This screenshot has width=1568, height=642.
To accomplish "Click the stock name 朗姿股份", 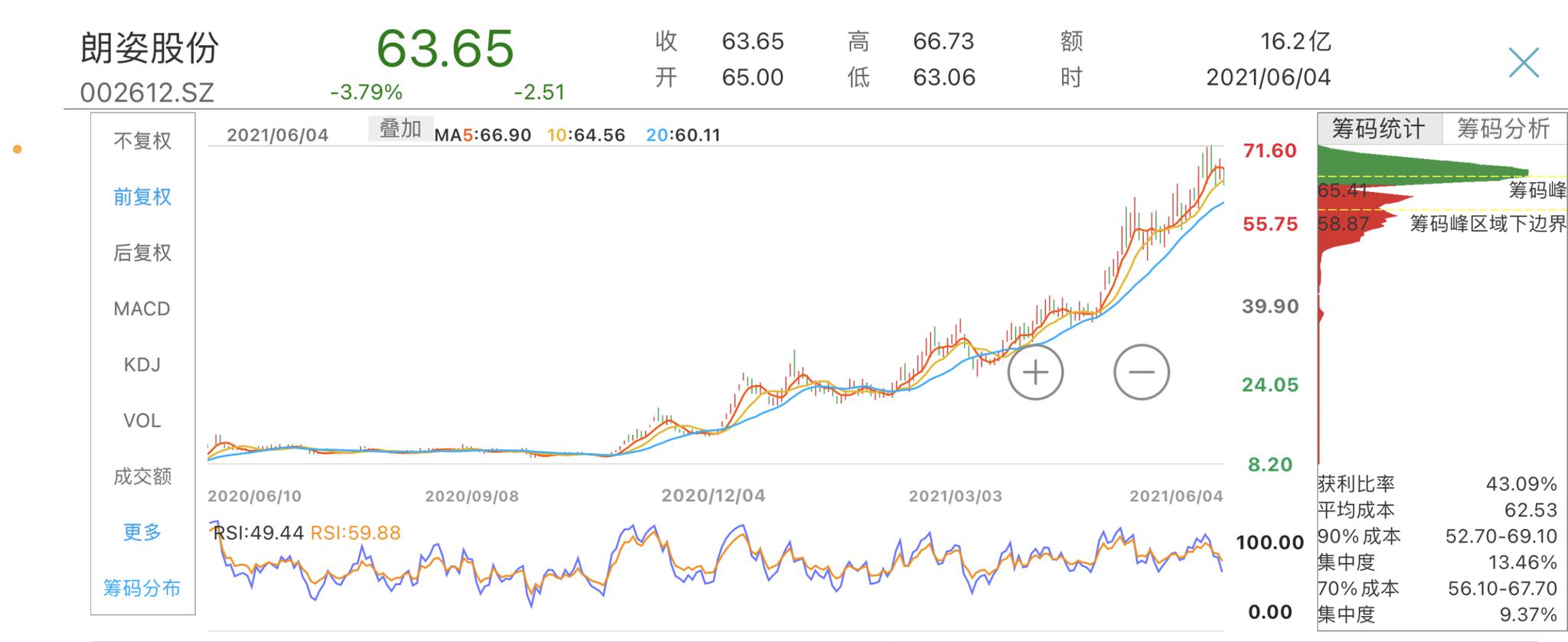I will coord(150,47).
